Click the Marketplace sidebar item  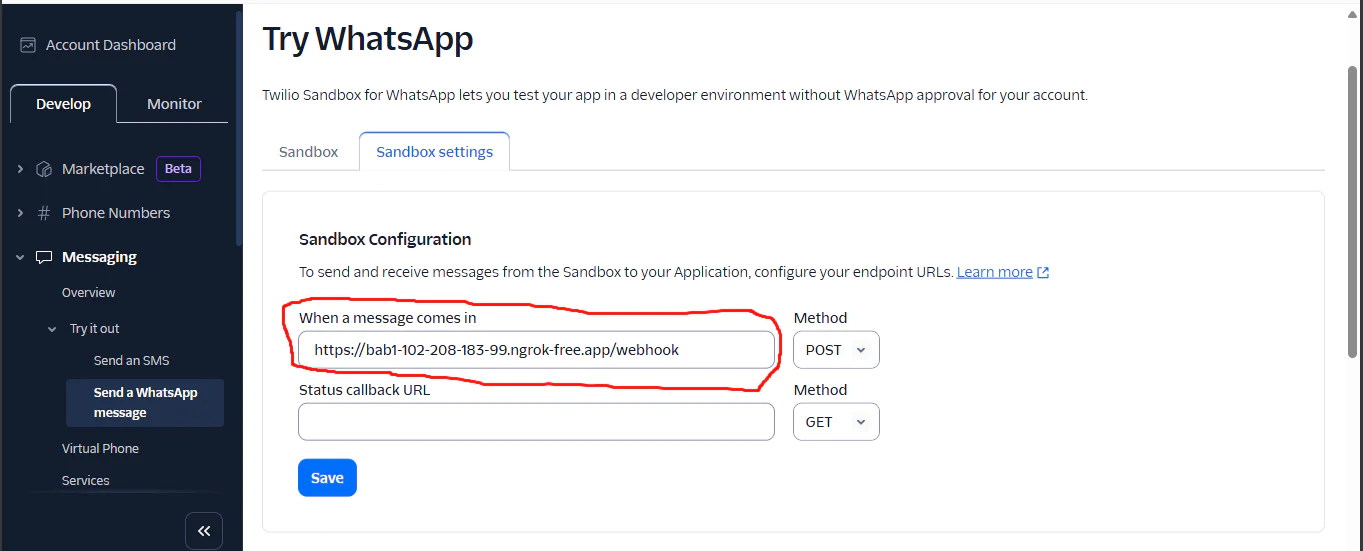pyautogui.click(x=103, y=169)
